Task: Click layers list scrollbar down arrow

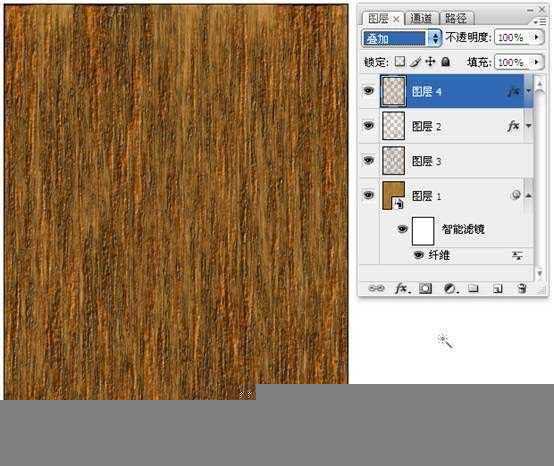Action: tap(540, 273)
